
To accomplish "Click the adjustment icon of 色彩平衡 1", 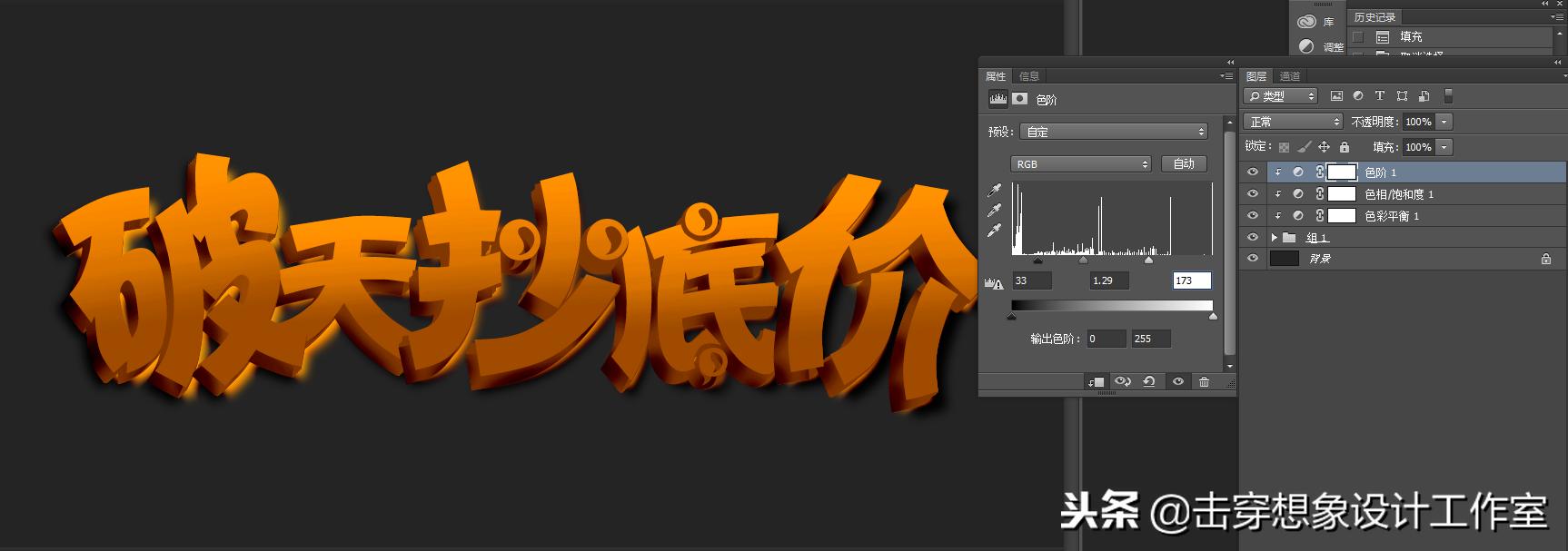I will pyautogui.click(x=1298, y=216).
